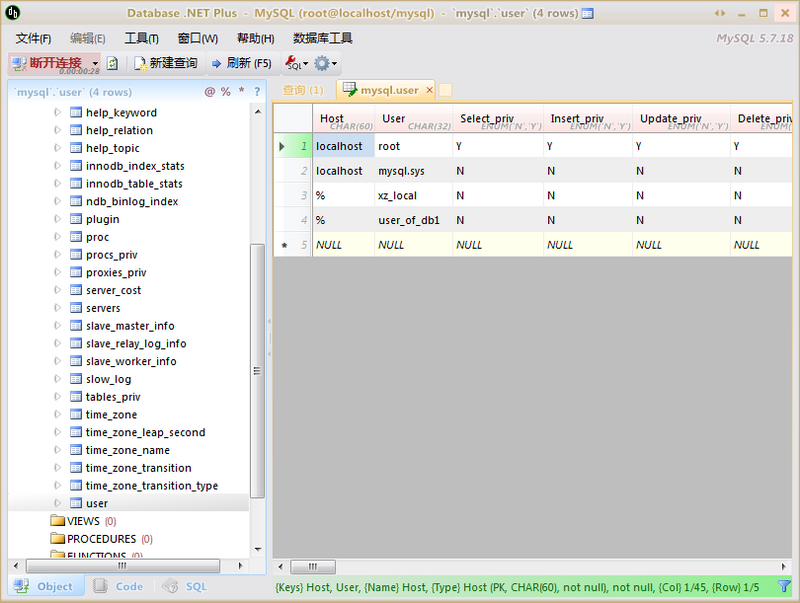Open the disconnect button dropdown arrow

pyautogui.click(x=95, y=64)
